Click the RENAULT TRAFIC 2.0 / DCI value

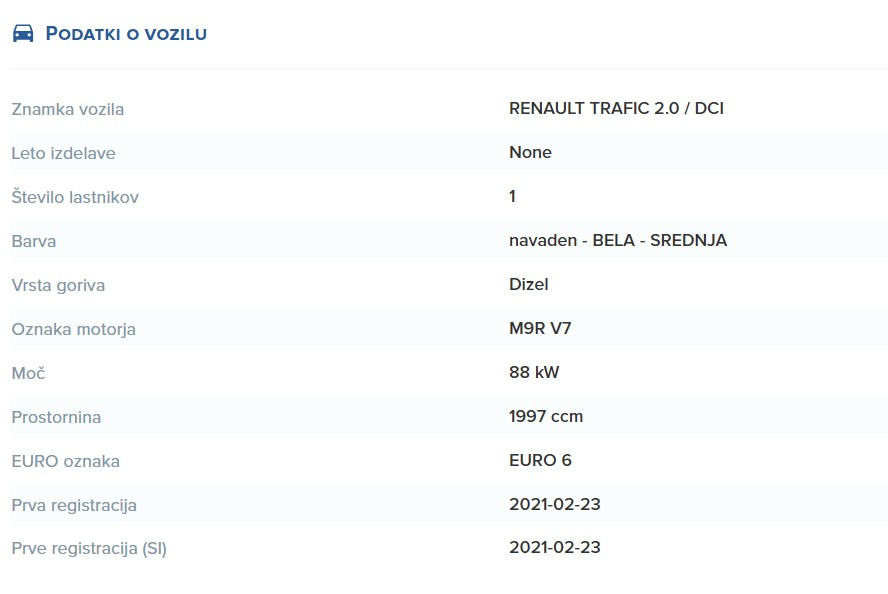point(616,108)
